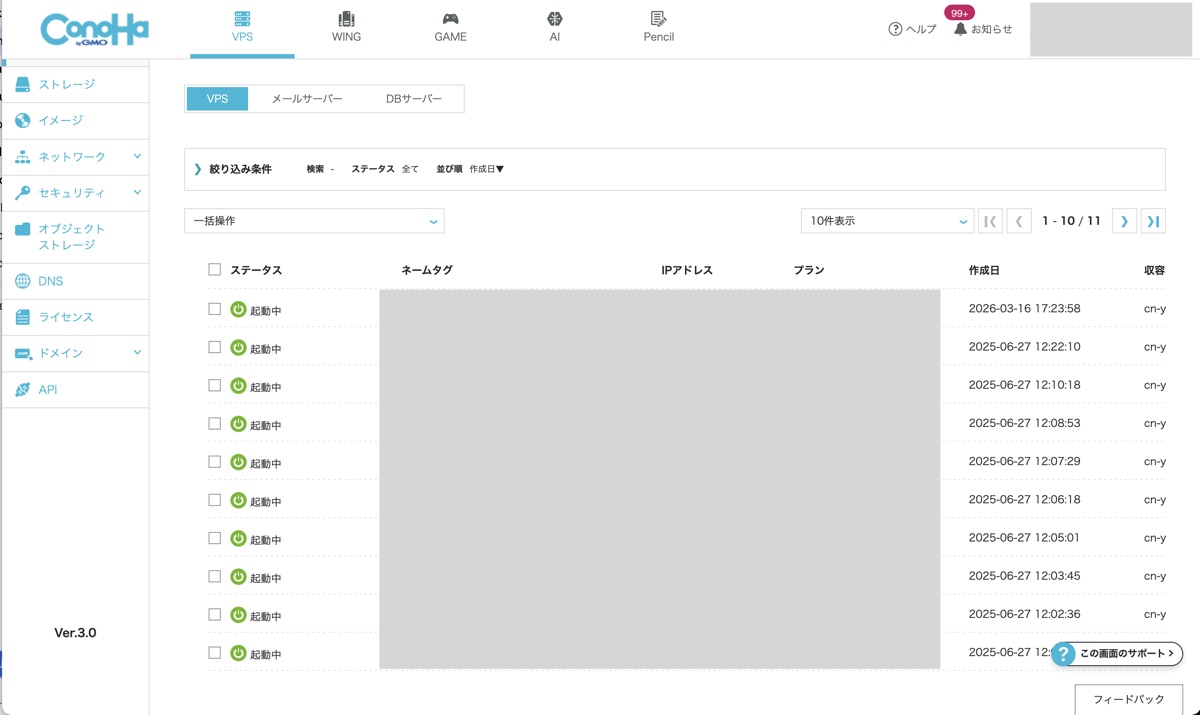Image resolution: width=1200 pixels, height=715 pixels.
Task: Click power icon of 2025-06-27 12:07:29 row
Action: point(238,462)
